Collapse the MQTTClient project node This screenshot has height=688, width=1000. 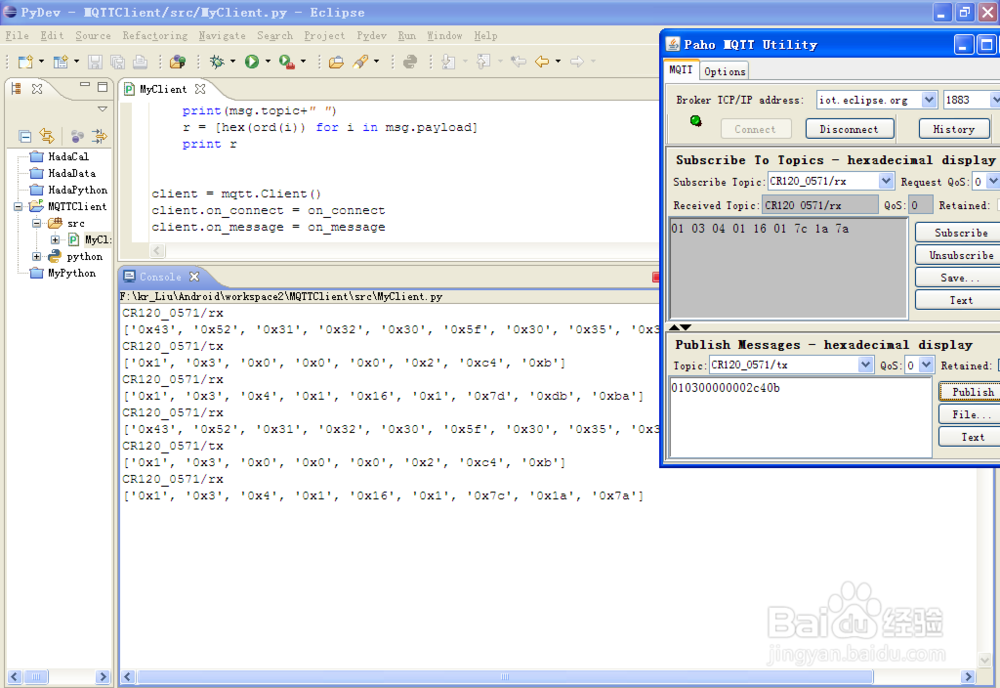click(x=18, y=207)
